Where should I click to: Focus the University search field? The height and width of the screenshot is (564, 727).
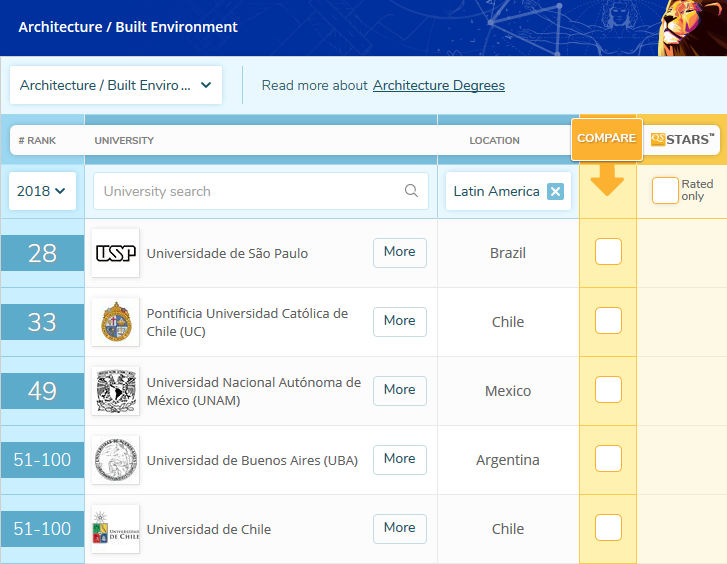tap(261, 191)
